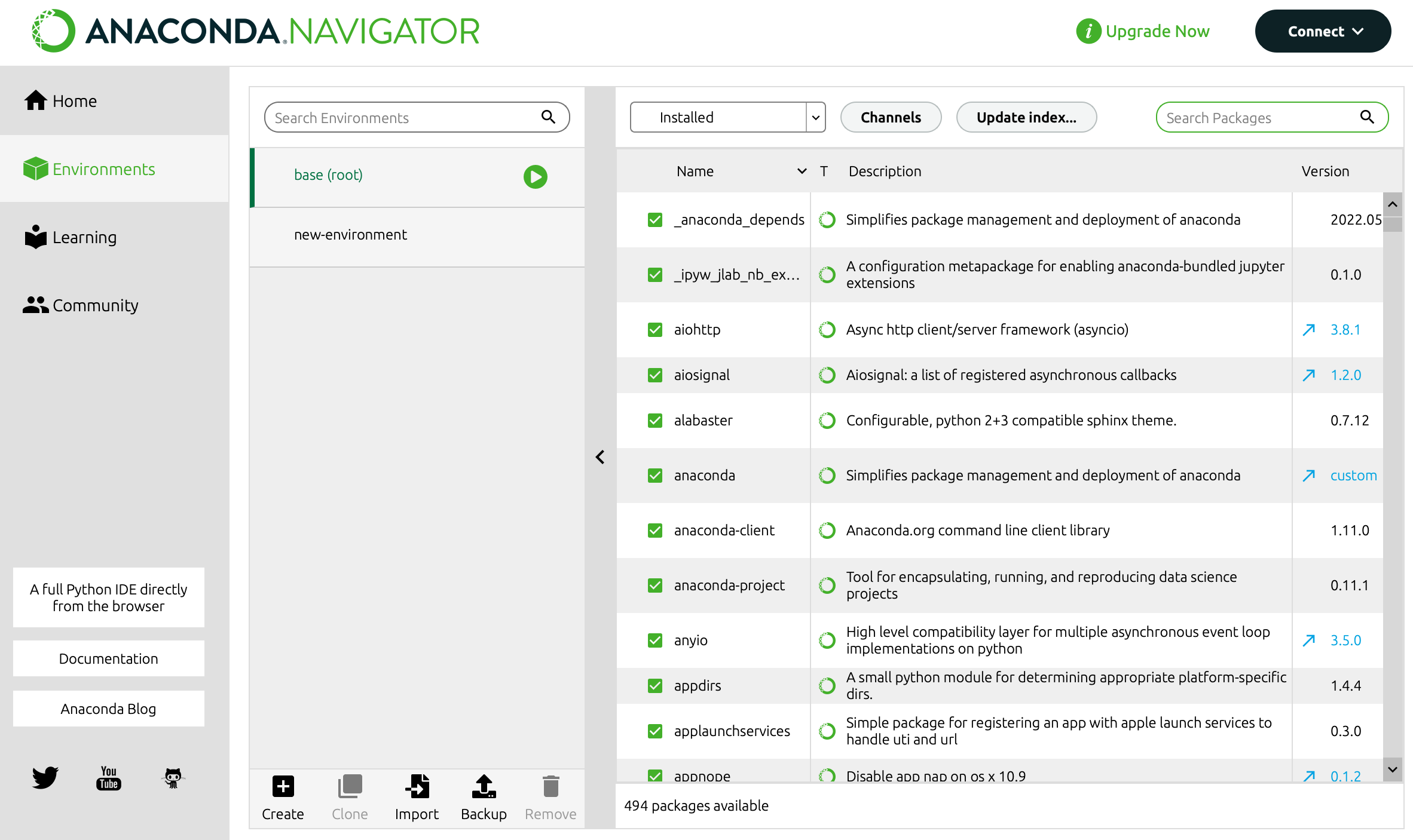Run the base (root) environment play icon
This screenshot has height=840, width=1413.
tap(535, 176)
